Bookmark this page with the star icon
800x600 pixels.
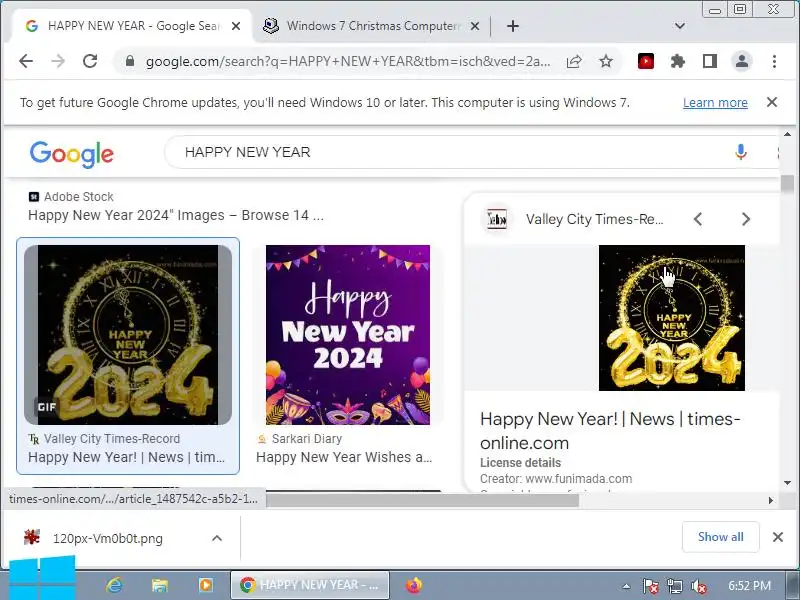tap(606, 62)
